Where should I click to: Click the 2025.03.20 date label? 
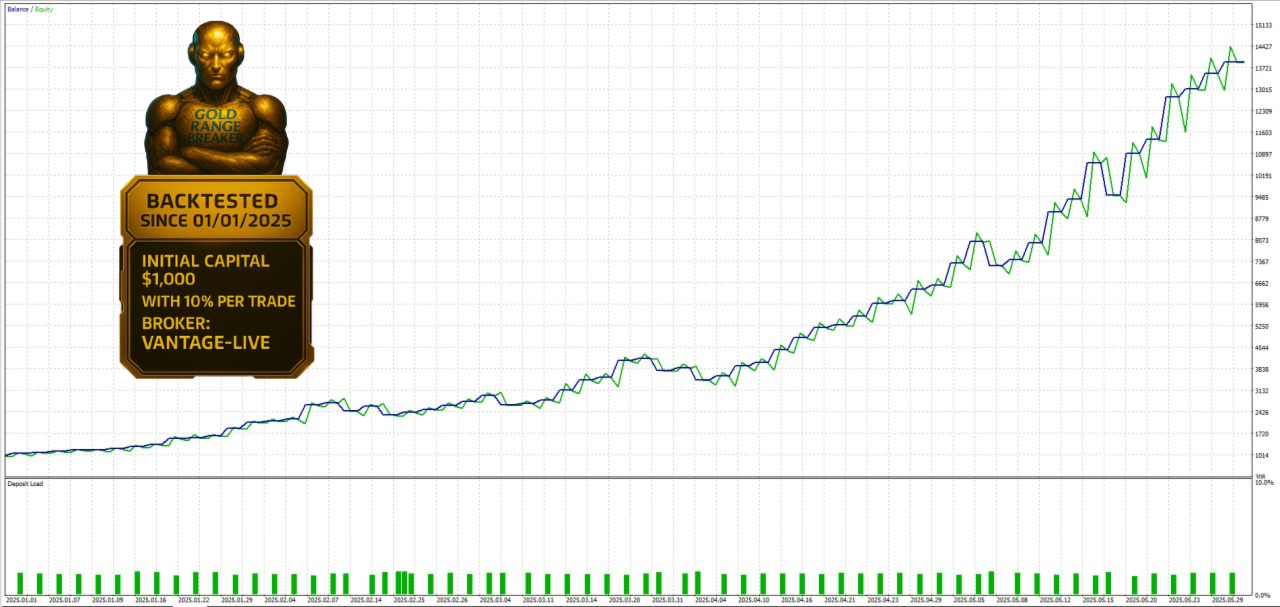point(624,601)
